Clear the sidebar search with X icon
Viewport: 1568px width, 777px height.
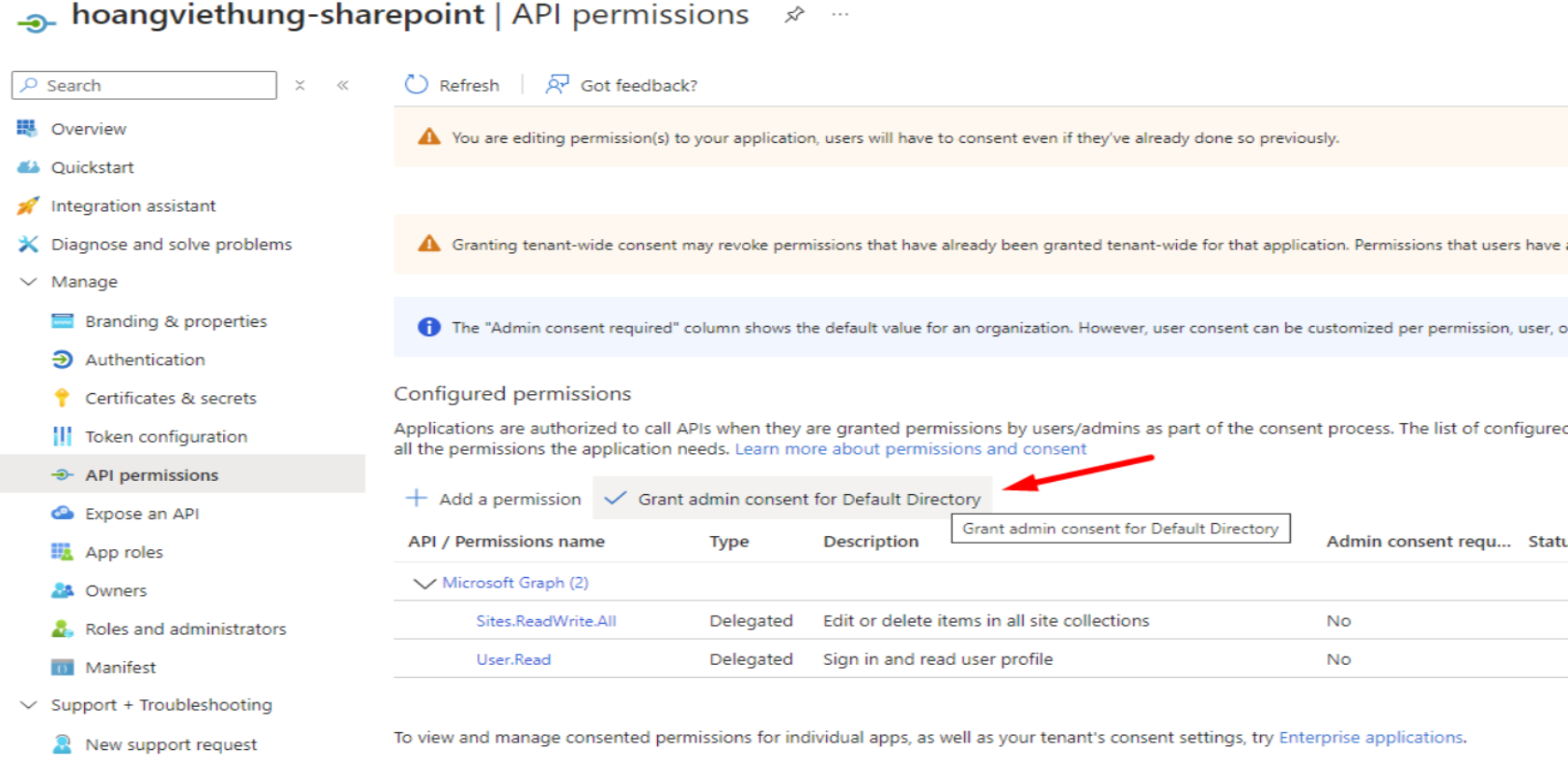(x=300, y=85)
